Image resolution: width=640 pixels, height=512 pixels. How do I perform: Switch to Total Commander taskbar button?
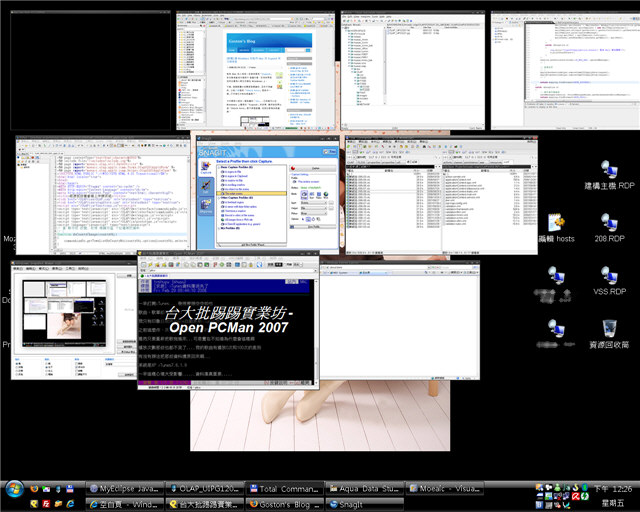click(285, 488)
